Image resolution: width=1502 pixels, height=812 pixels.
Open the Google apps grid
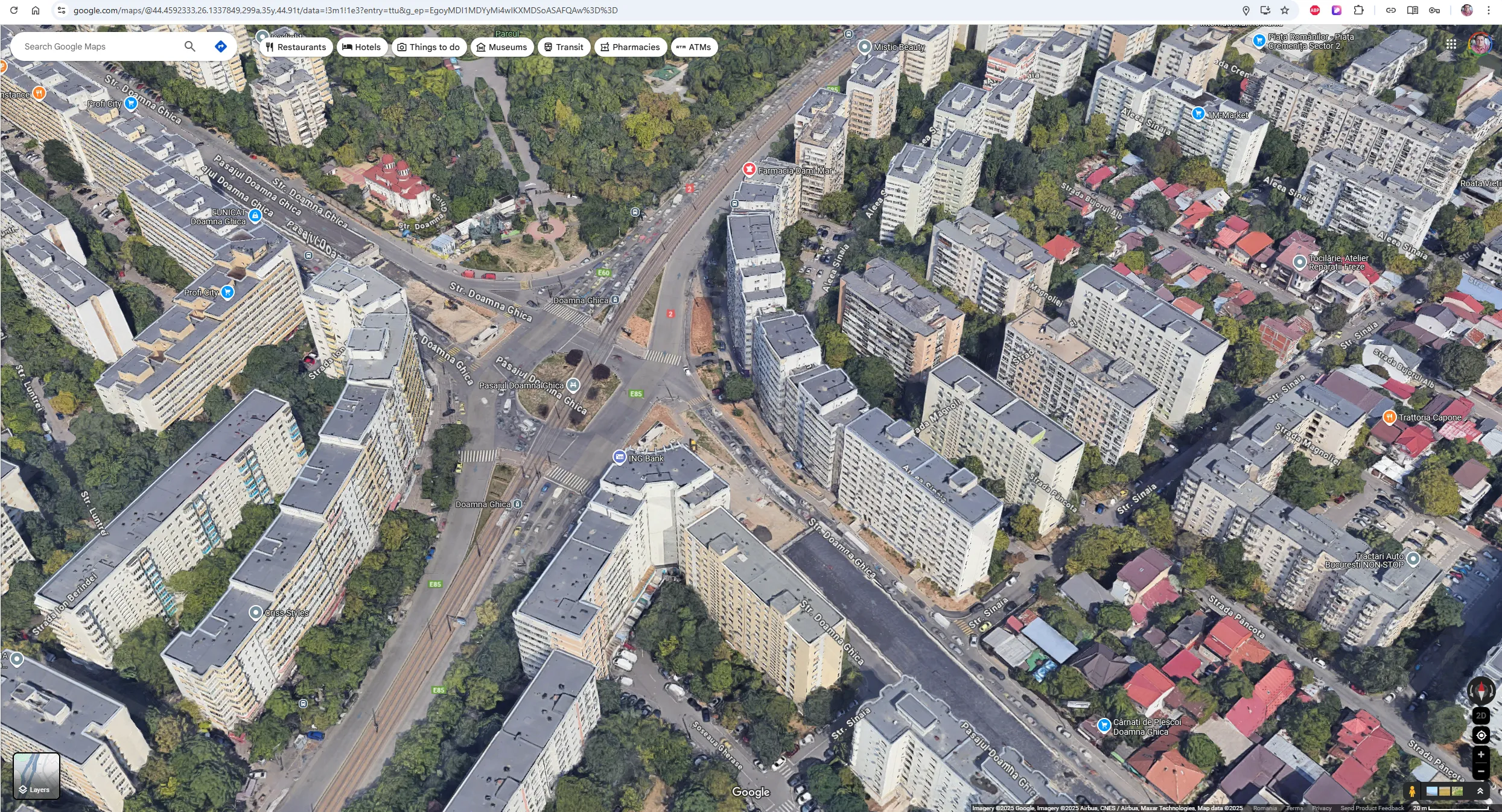[1451, 44]
